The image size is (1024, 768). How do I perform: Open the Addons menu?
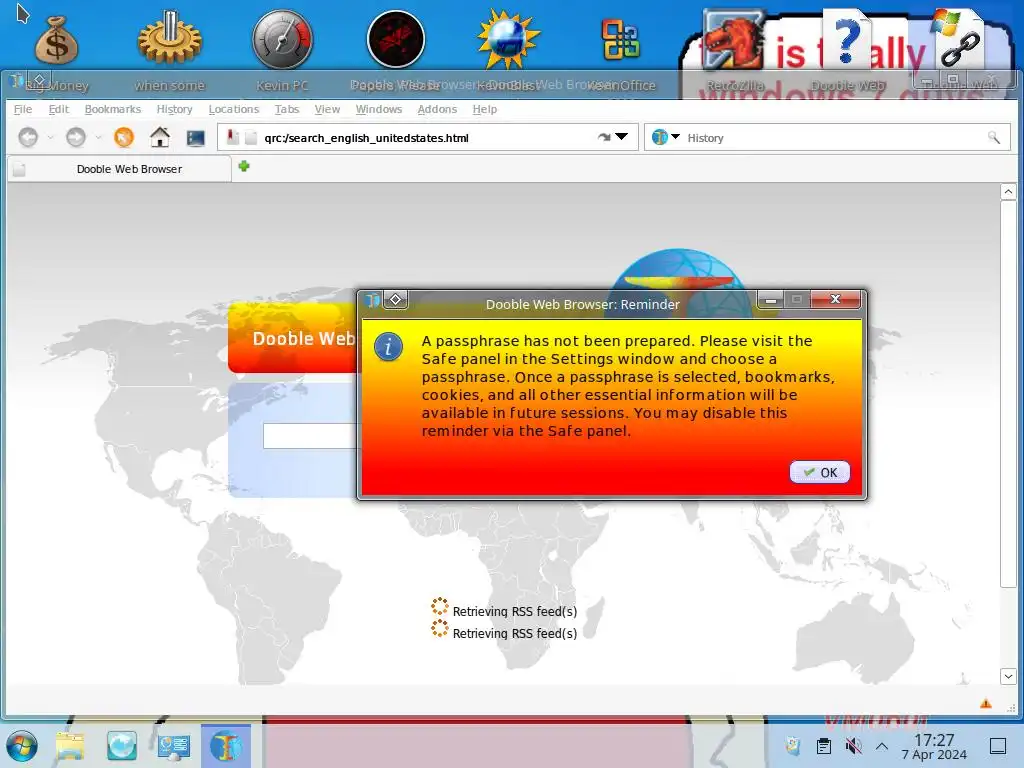436,109
